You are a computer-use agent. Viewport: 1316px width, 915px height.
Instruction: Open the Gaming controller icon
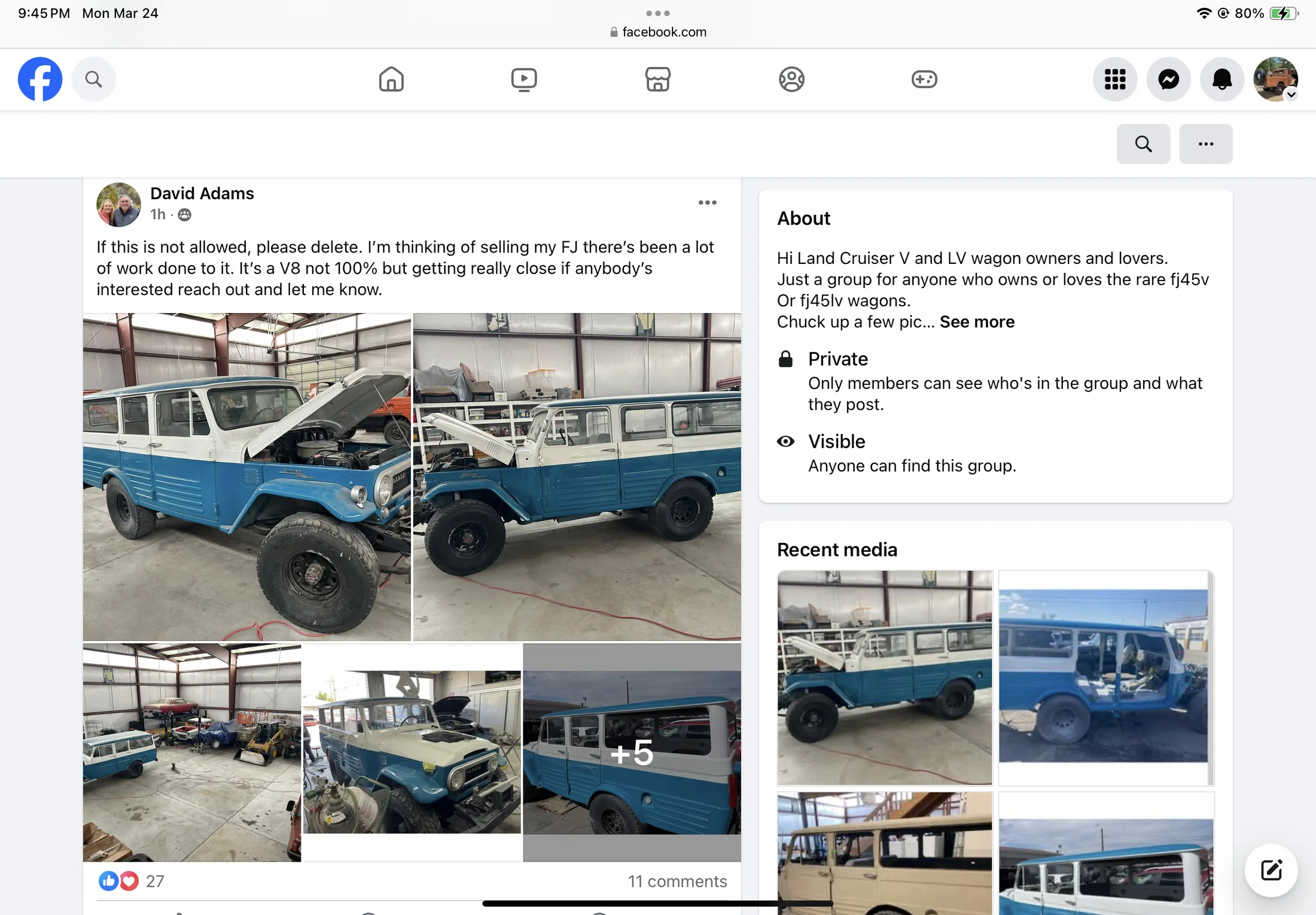924,79
